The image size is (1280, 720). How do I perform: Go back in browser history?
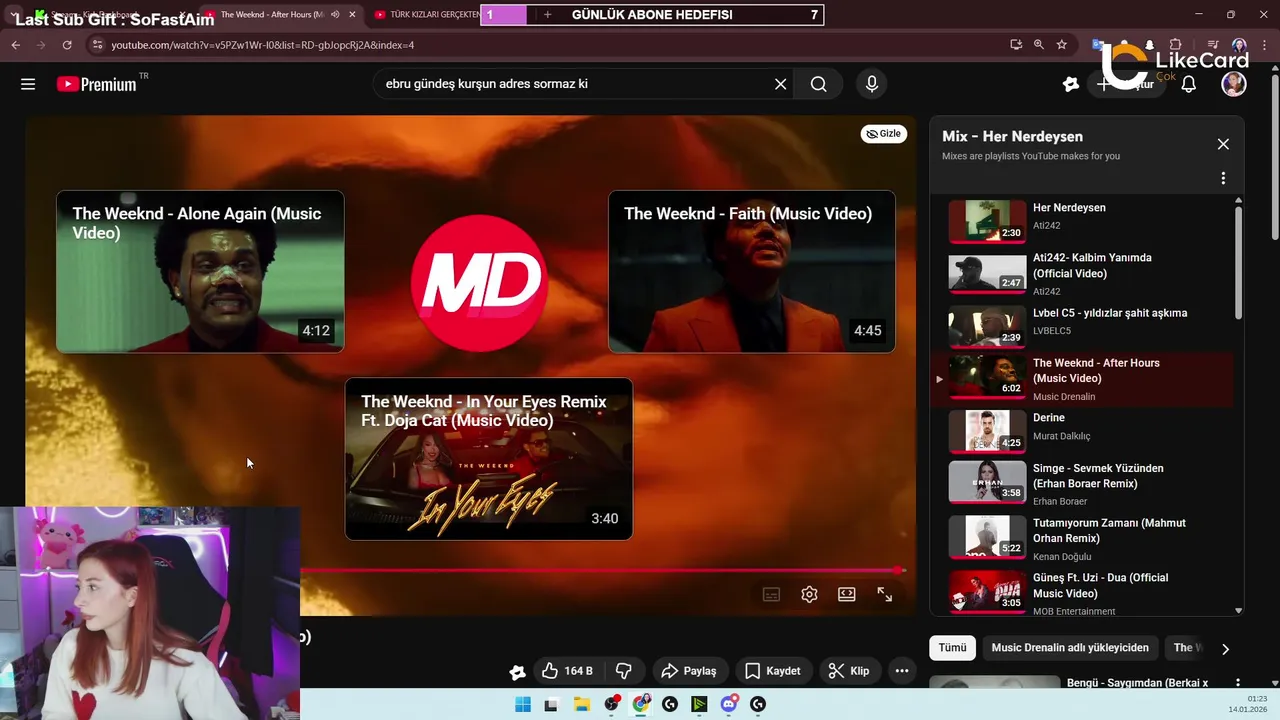coord(15,45)
